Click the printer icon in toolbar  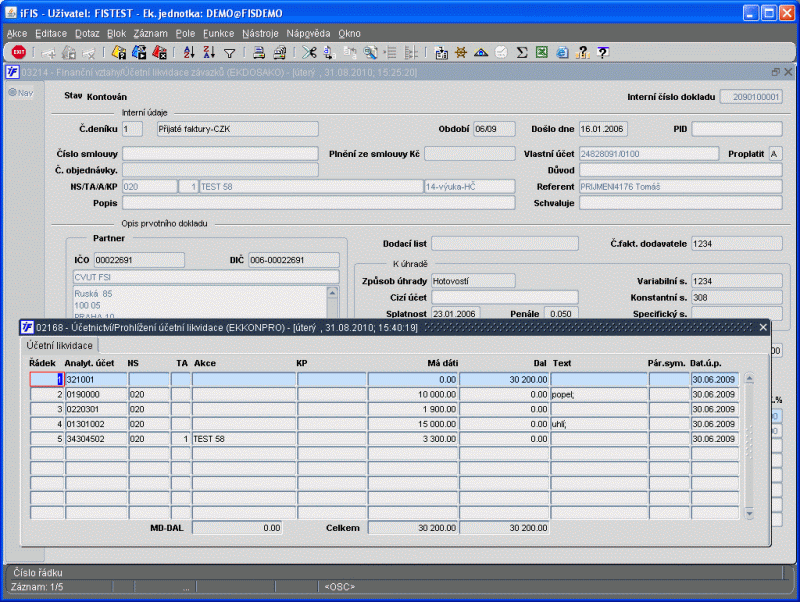pos(258,52)
